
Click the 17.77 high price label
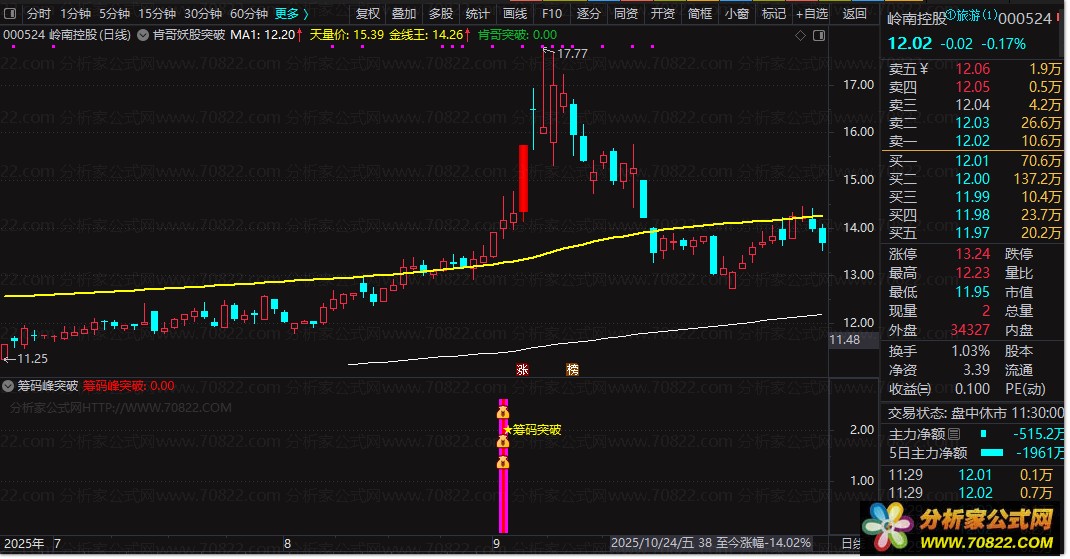coord(572,53)
